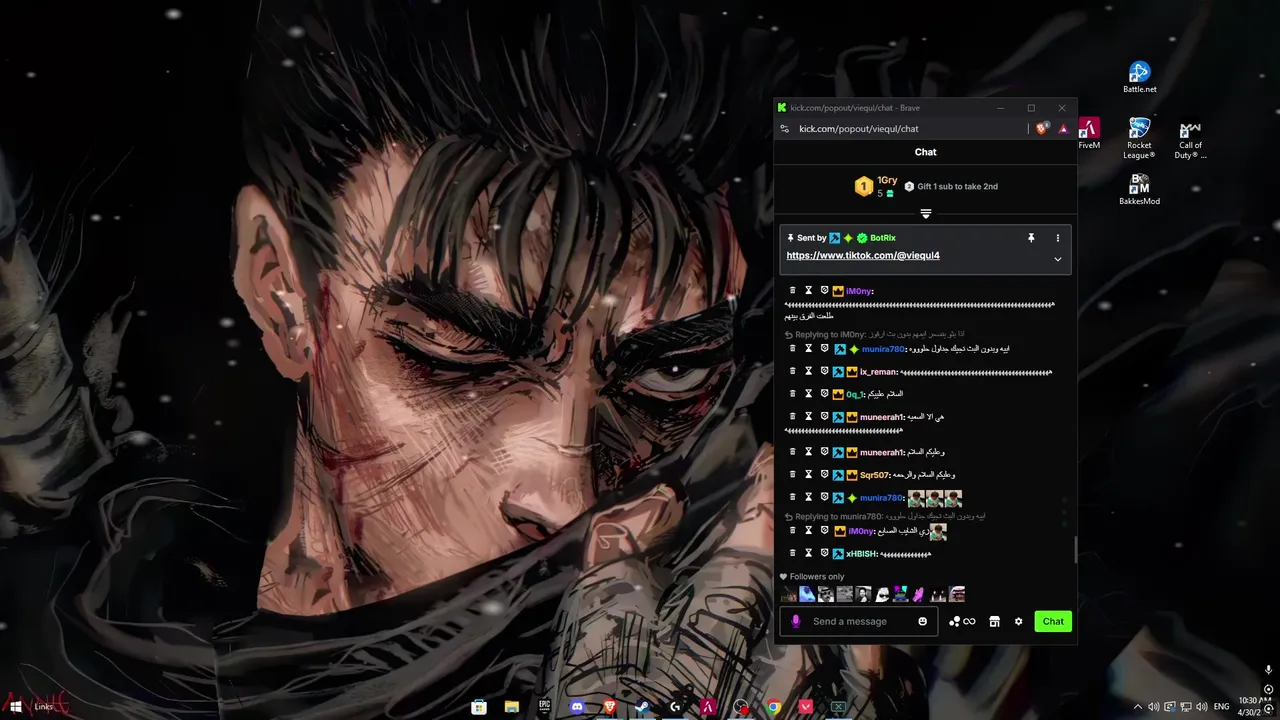
Task: Open chat settings gear icon
Action: (1018, 622)
